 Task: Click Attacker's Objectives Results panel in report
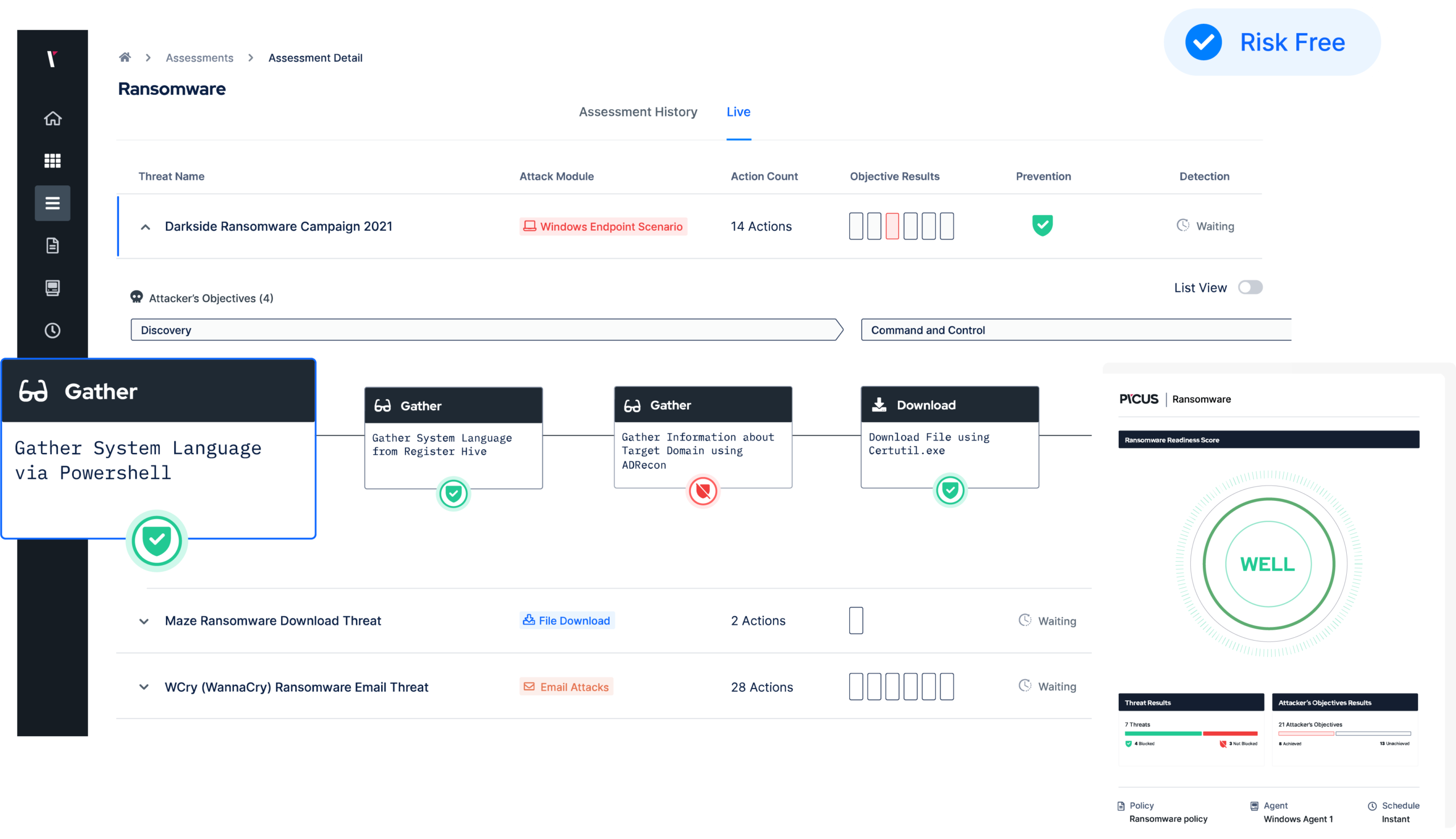click(1345, 729)
